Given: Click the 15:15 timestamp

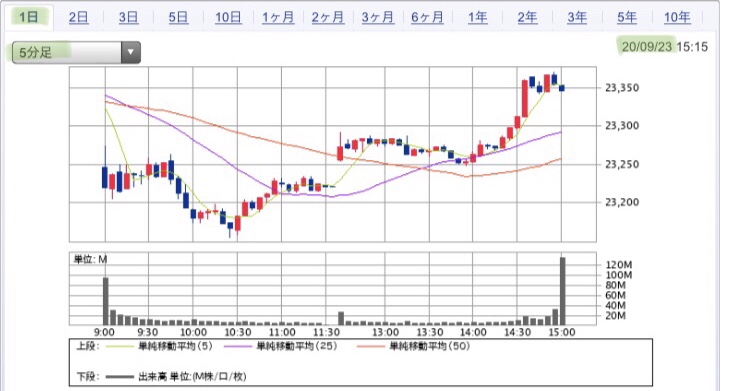Looking at the screenshot, I should (692, 47).
